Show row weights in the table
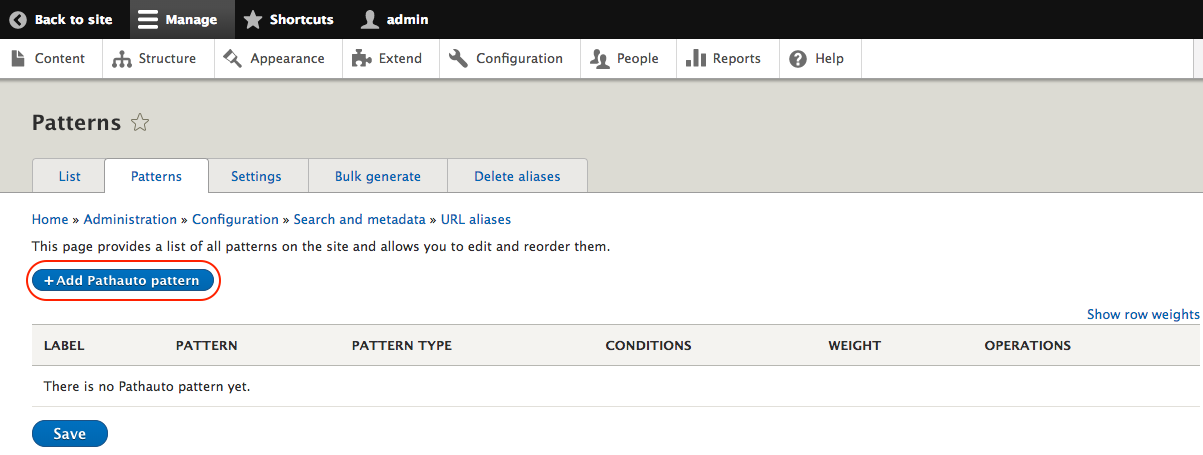Screen dimensions: 1203x455 coord(1143,314)
